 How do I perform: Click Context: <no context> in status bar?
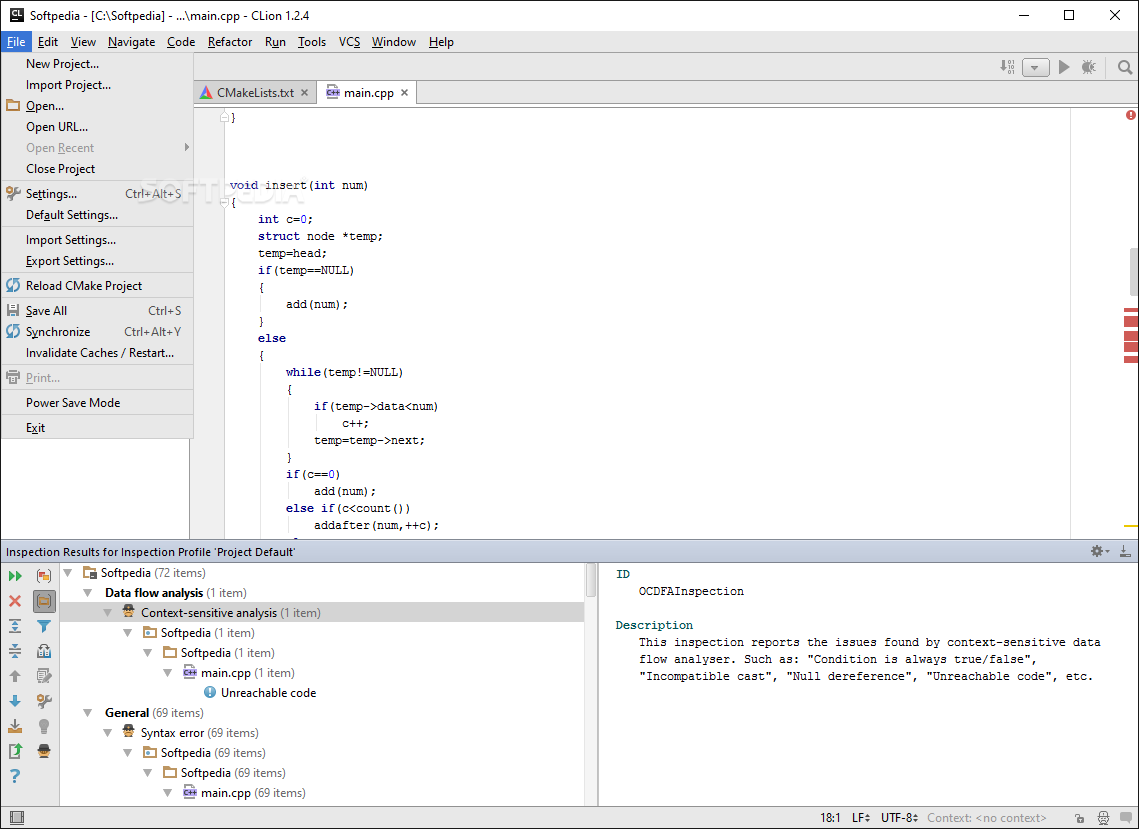point(986,818)
